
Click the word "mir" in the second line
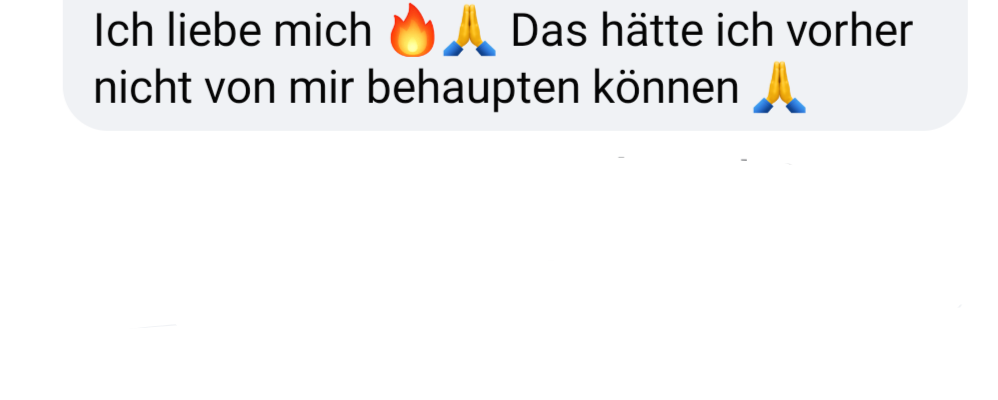coord(321,88)
